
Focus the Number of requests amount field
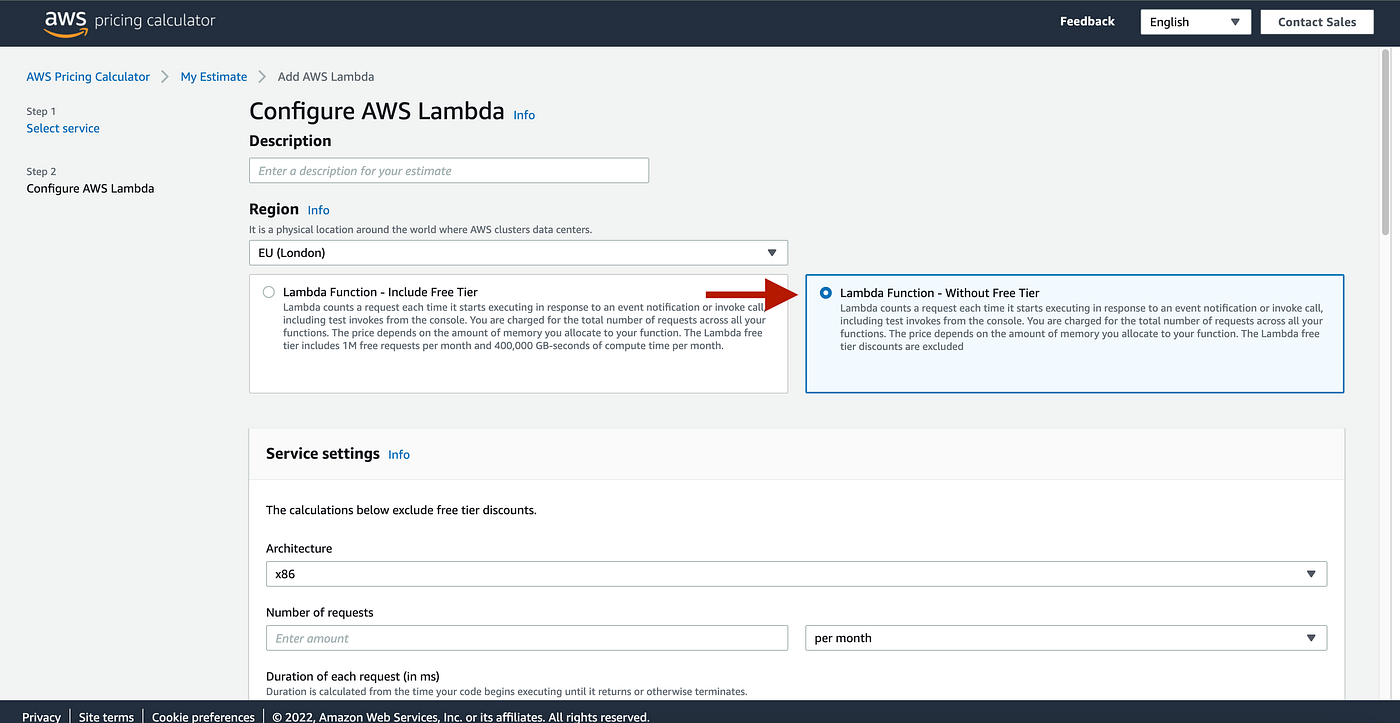(x=527, y=638)
